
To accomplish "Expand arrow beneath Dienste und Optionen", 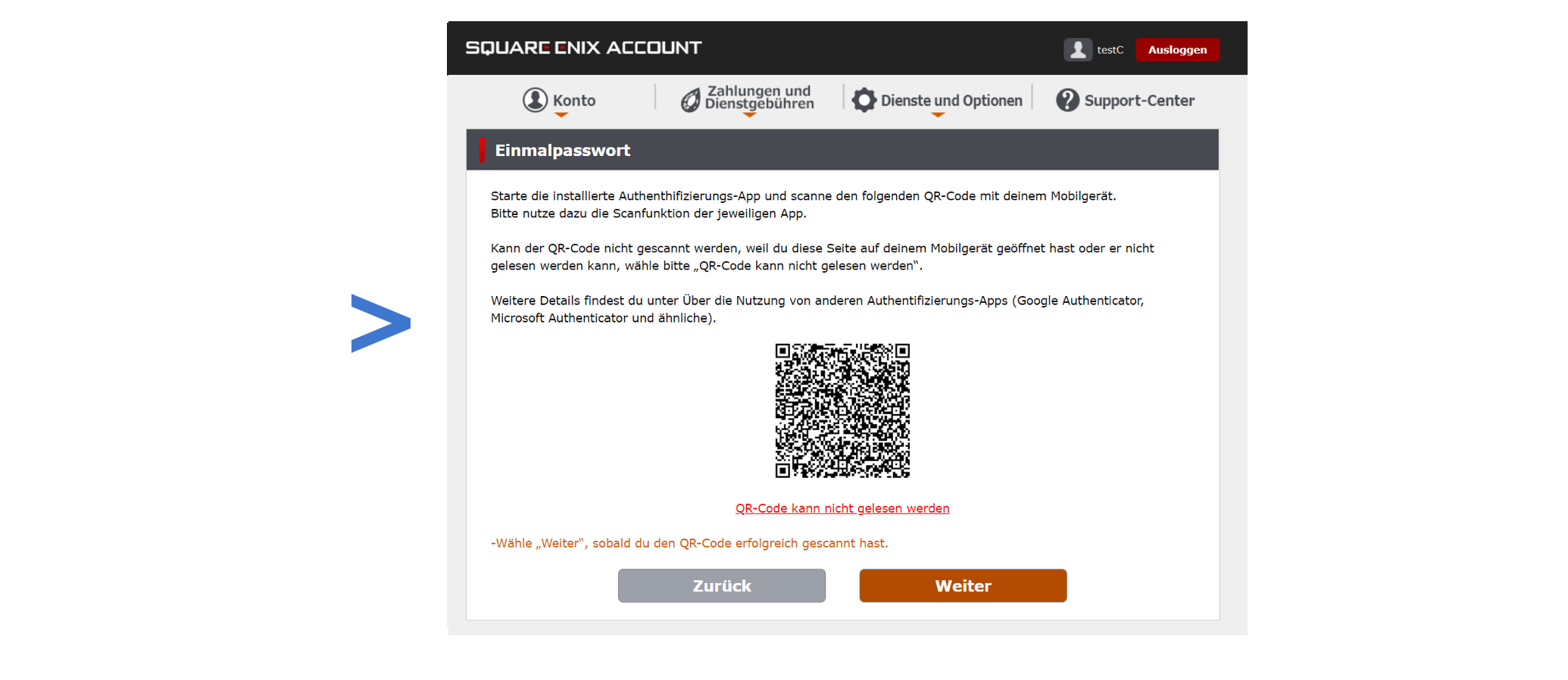I will [x=938, y=115].
